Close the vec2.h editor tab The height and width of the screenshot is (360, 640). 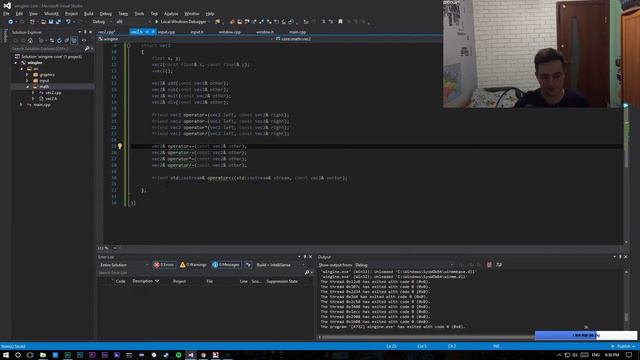click(153, 32)
